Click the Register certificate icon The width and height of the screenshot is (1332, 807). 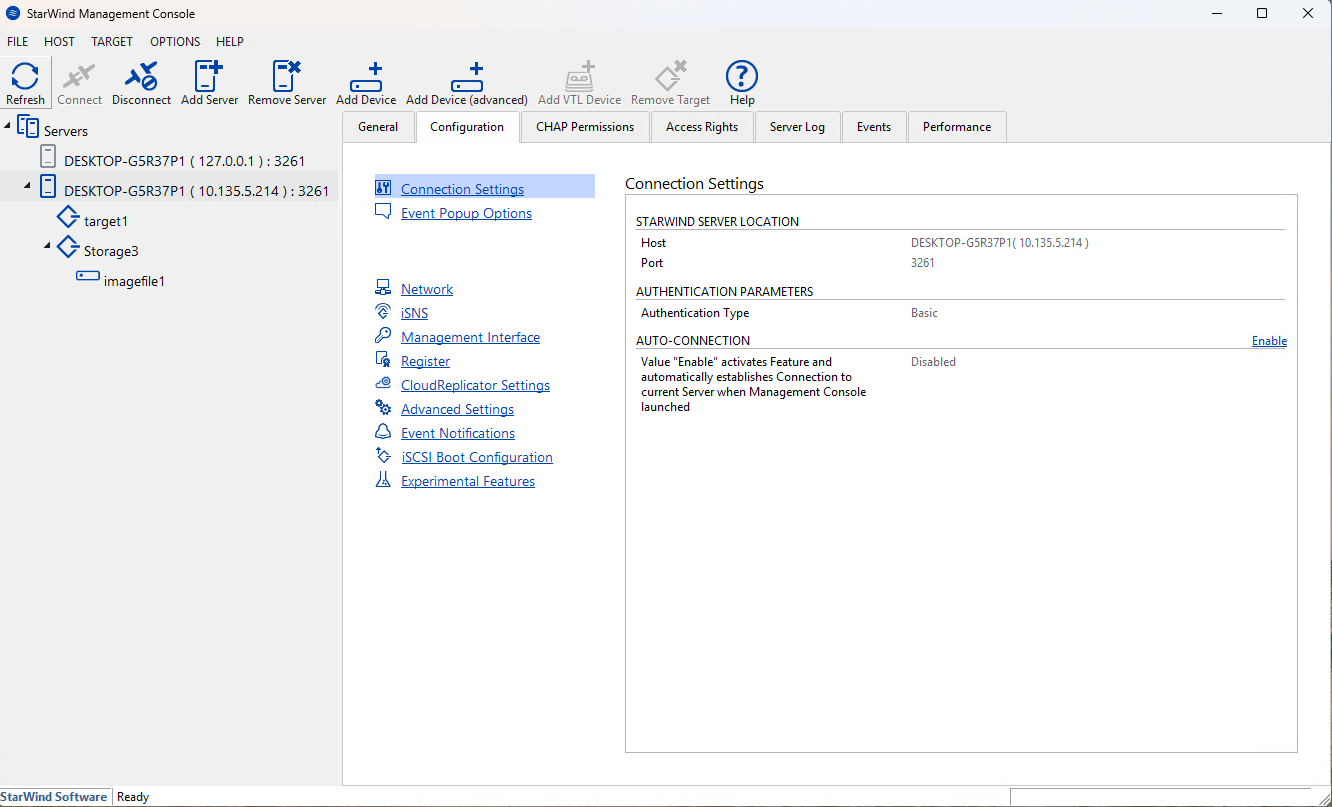(x=383, y=360)
